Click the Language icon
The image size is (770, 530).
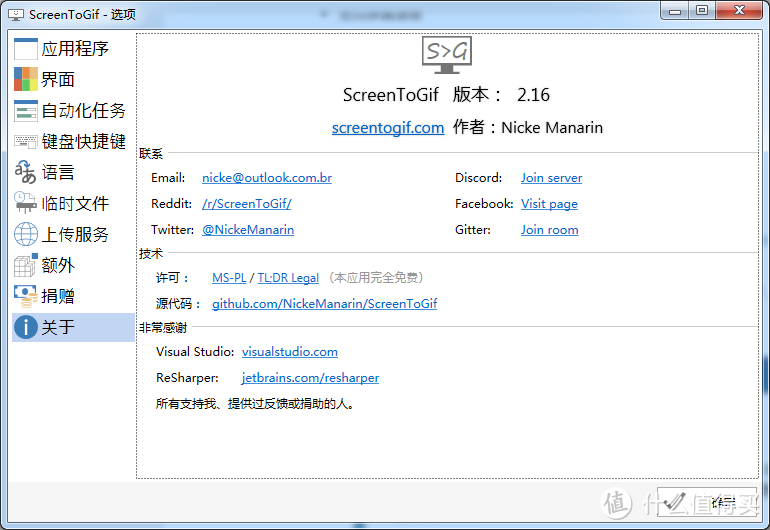click(x=26, y=172)
